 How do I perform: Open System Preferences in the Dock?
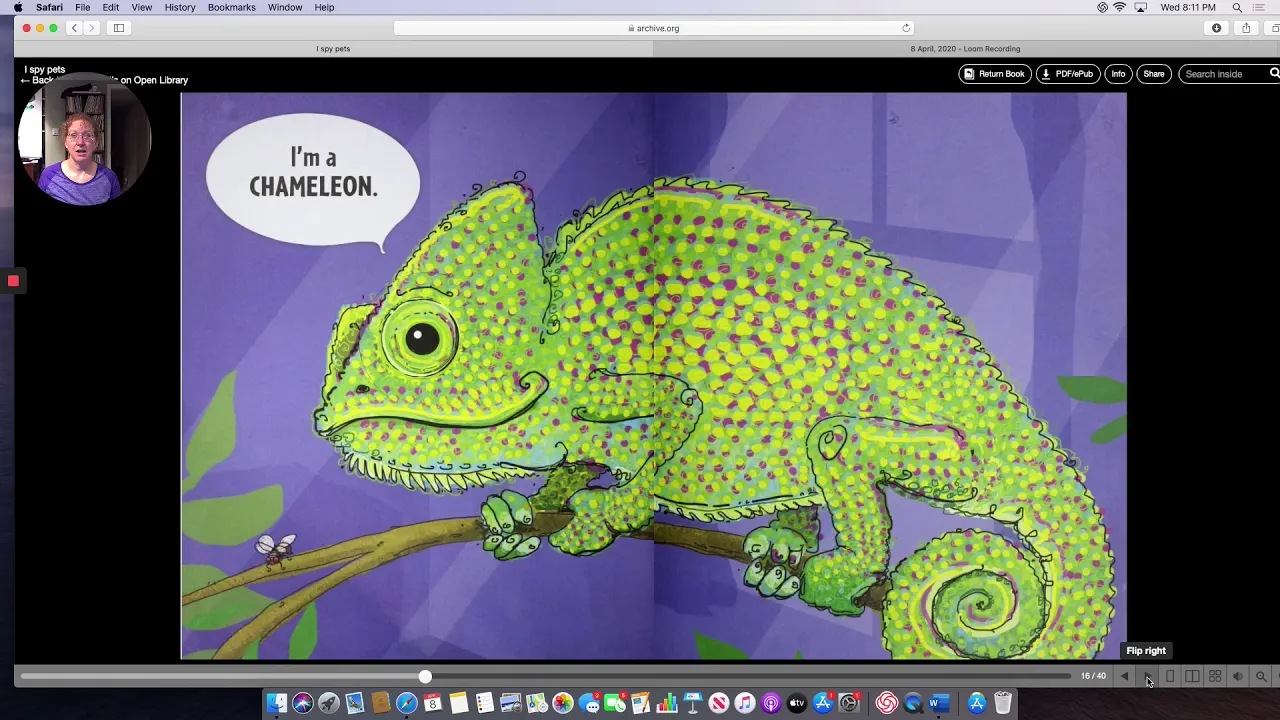849,703
